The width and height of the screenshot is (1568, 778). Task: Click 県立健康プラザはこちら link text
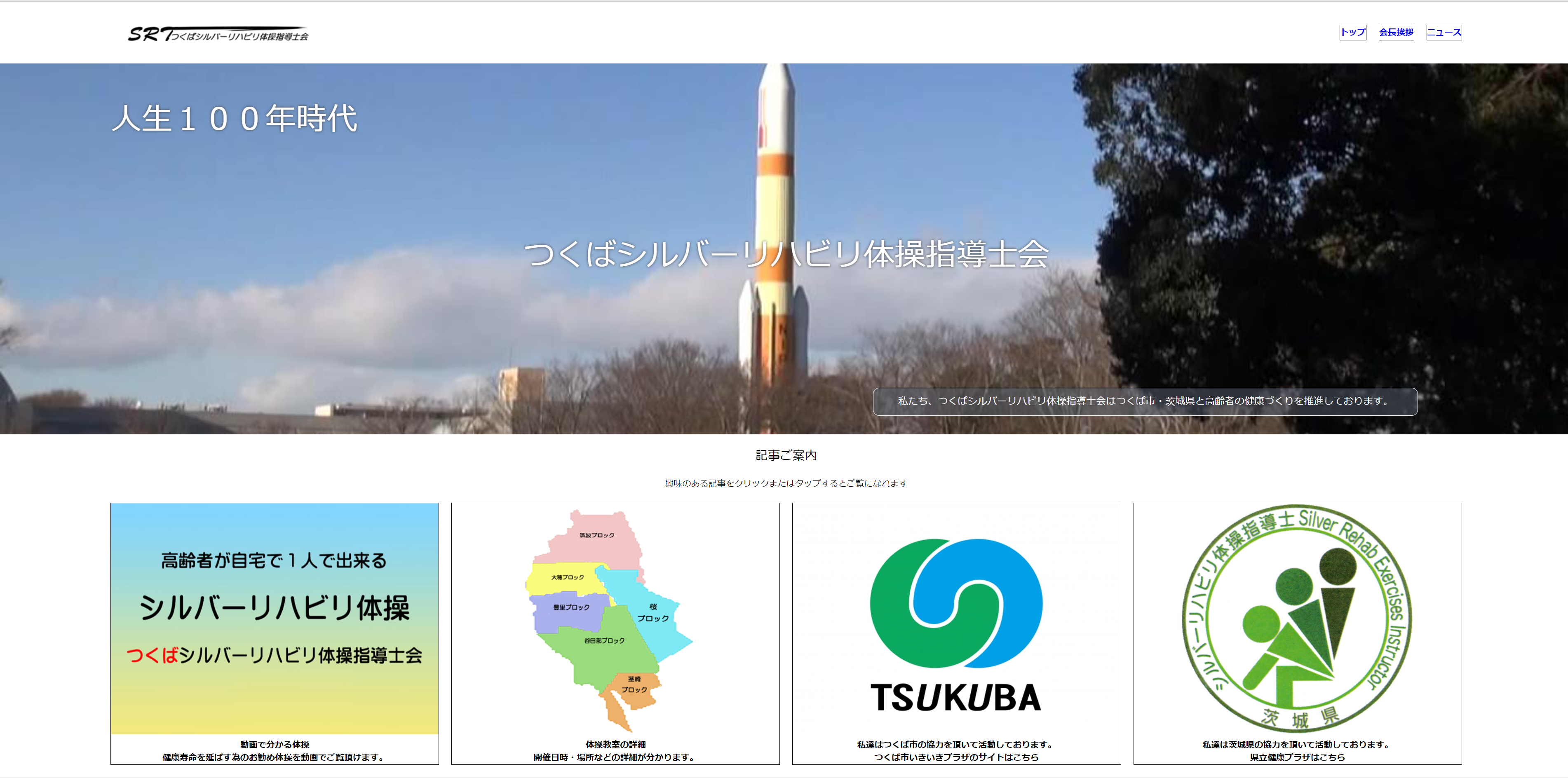1296,757
